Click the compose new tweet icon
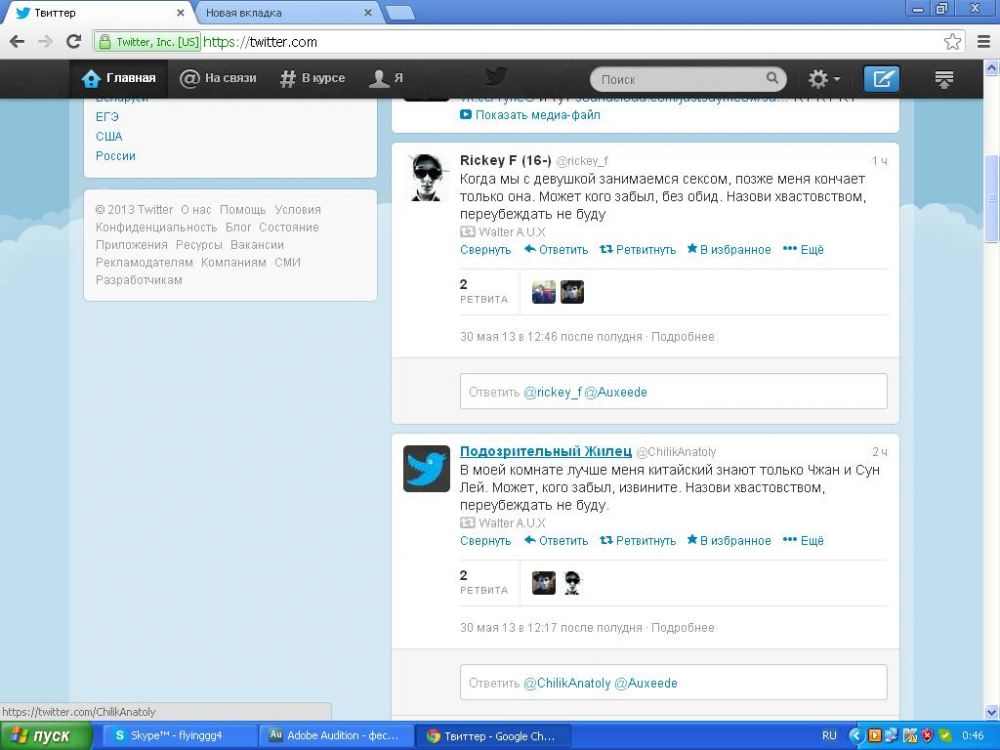The image size is (1000, 750). 881,79
